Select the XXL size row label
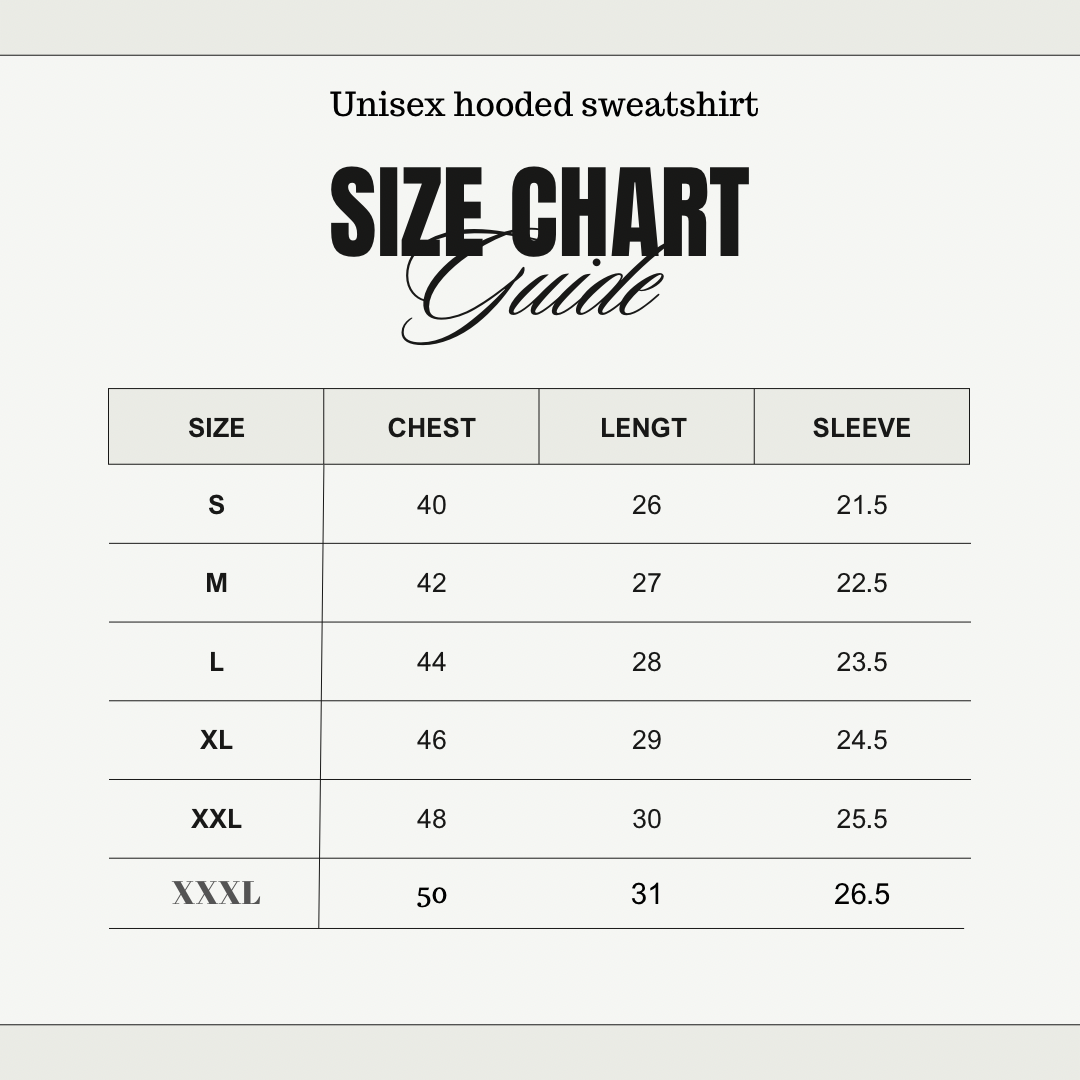This screenshot has width=1080, height=1080. coord(216,819)
